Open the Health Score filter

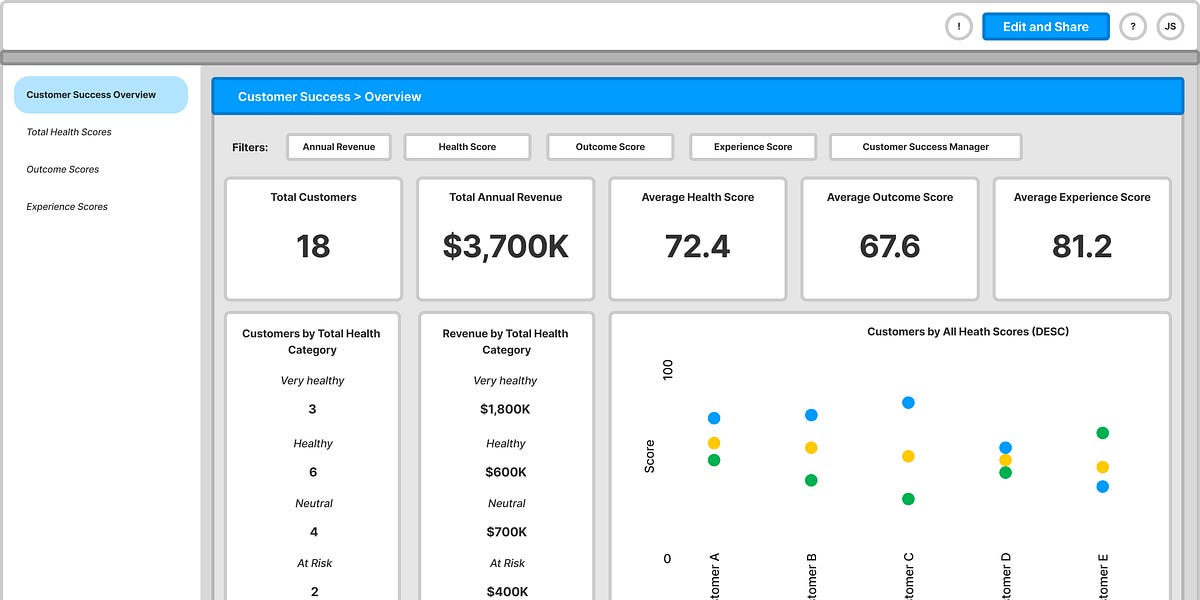tap(467, 146)
